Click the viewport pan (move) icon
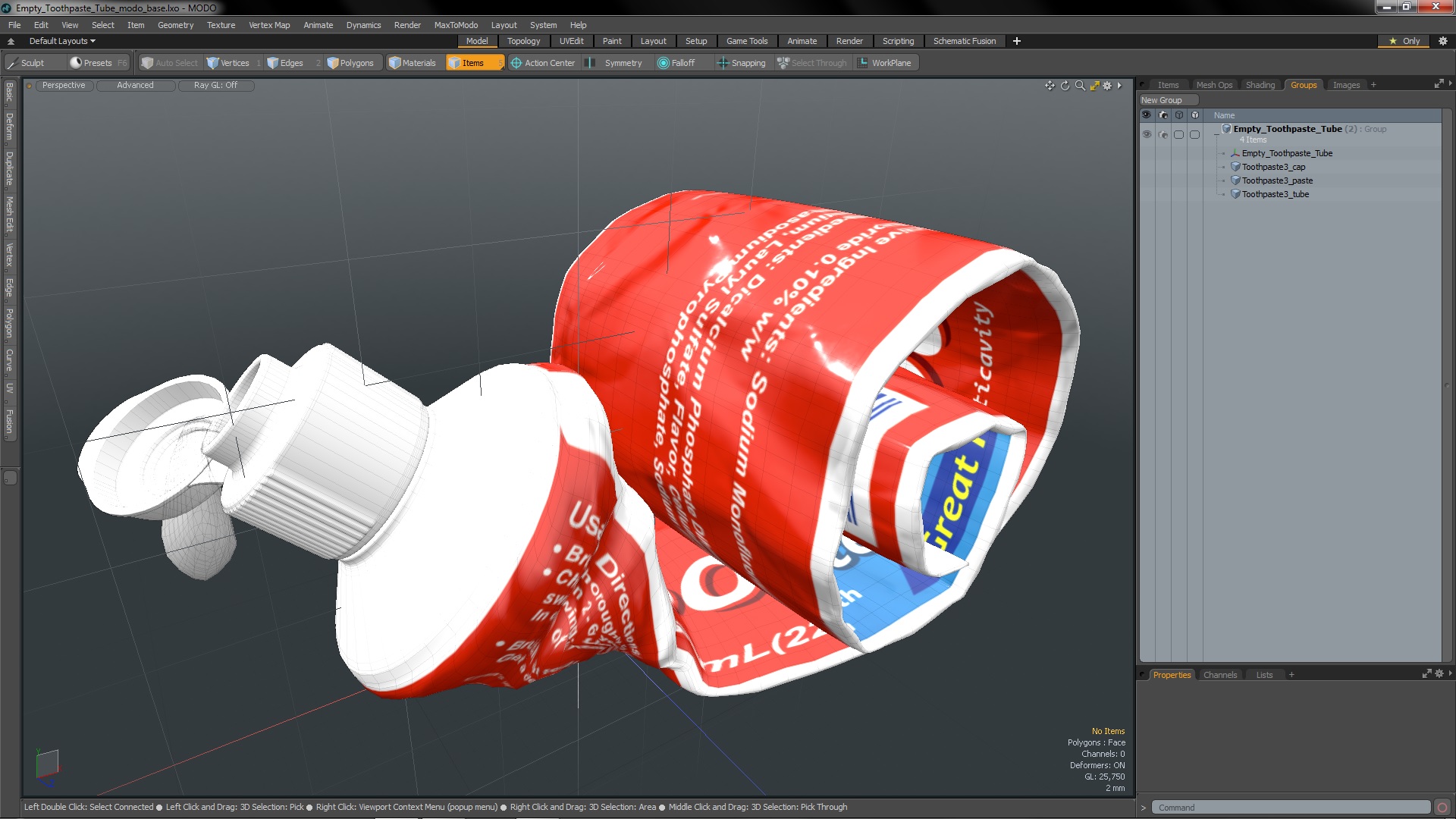 point(1050,86)
